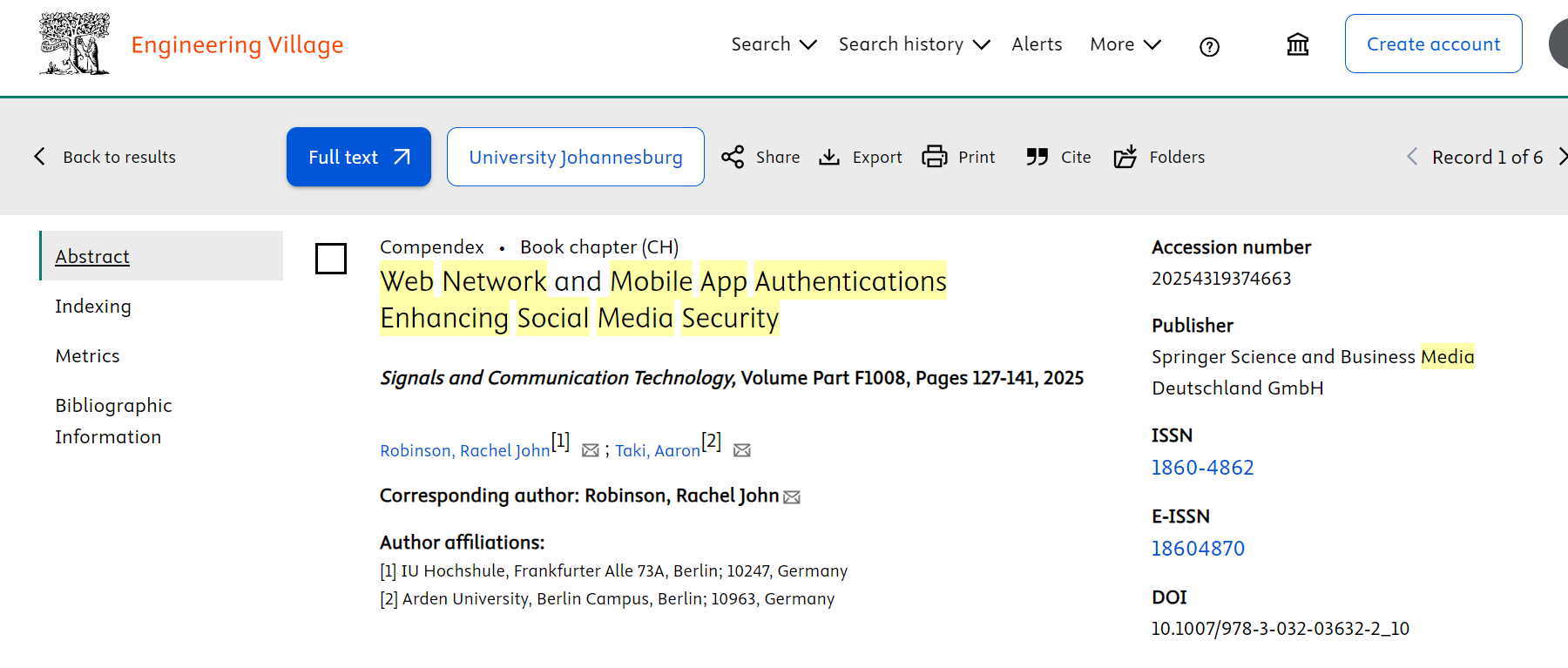1568x668 pixels.
Task: Email Rachel John Robinson via envelope icon
Action: (x=591, y=450)
